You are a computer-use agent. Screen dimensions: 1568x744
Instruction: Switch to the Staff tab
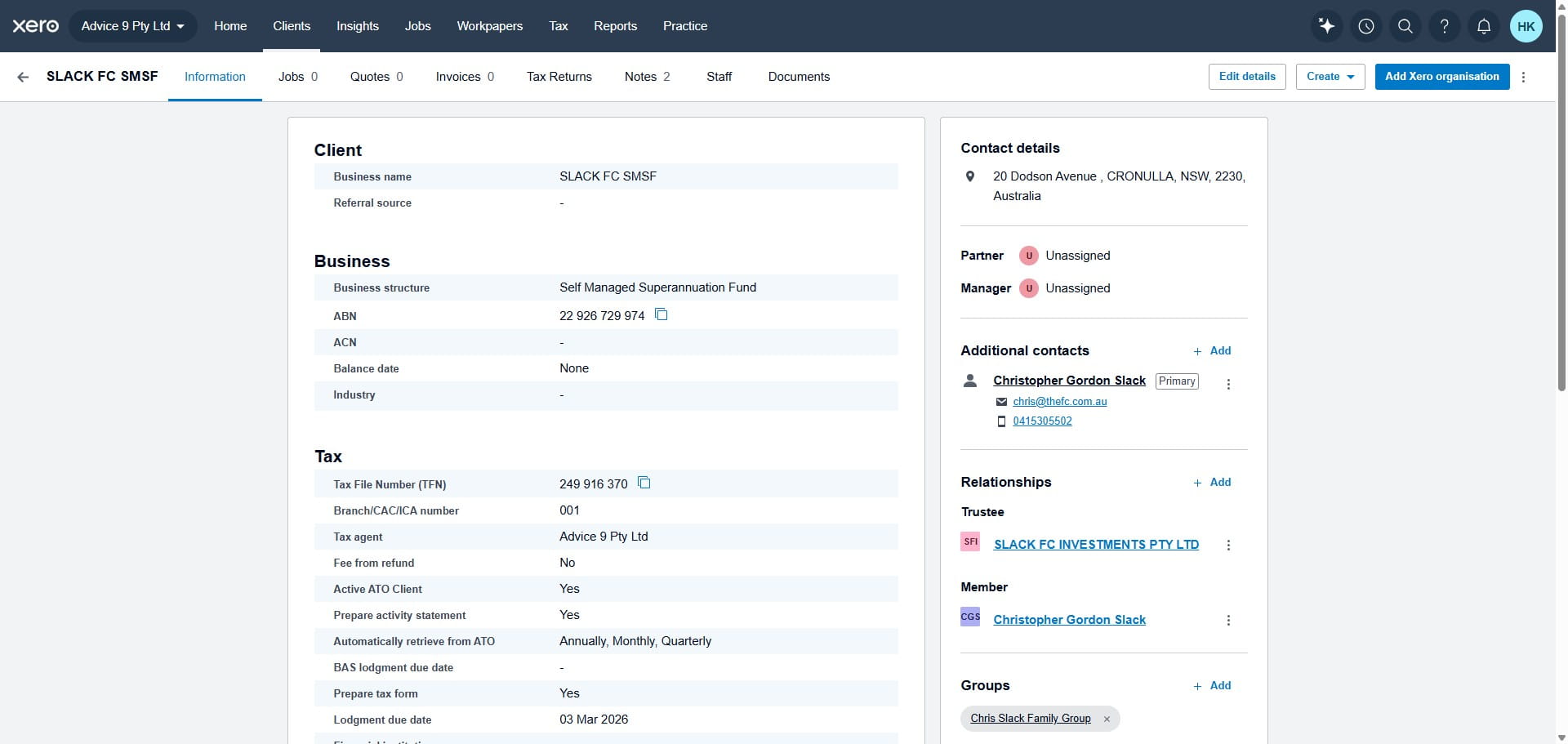(719, 77)
